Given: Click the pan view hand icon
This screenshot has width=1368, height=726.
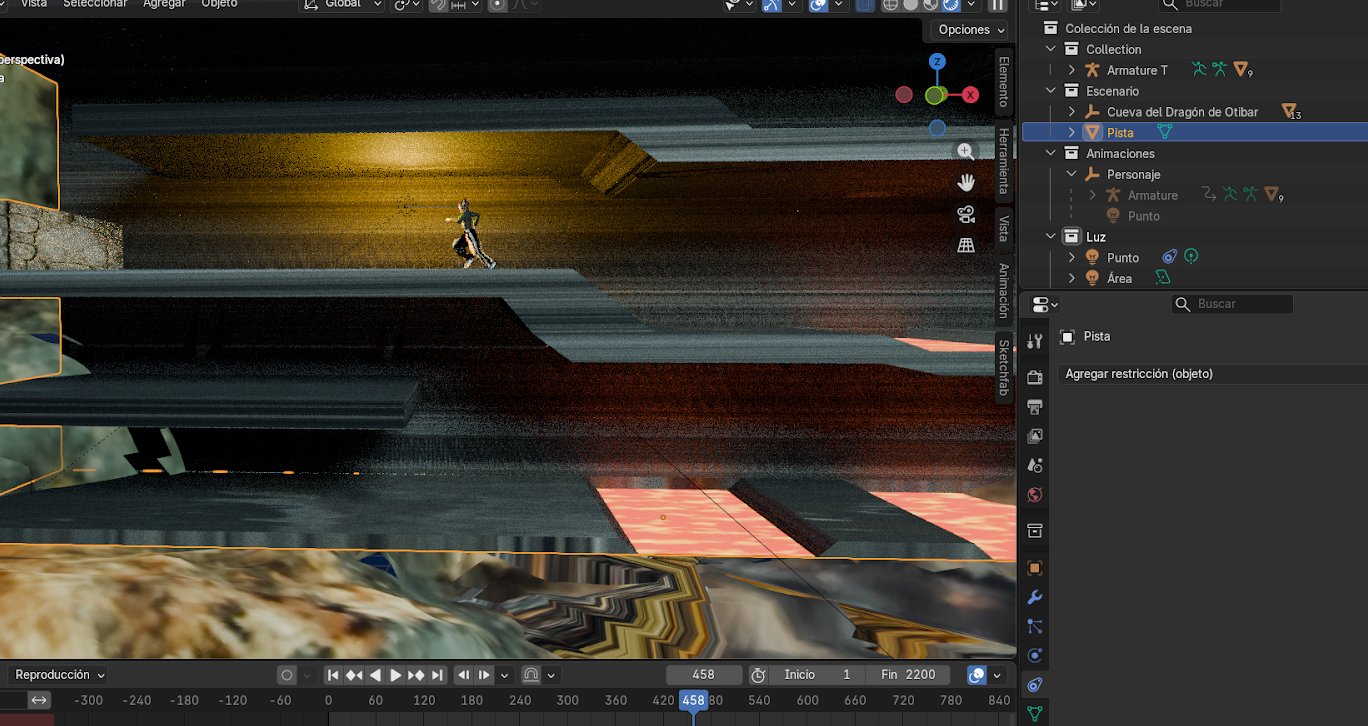Looking at the screenshot, I should (966, 183).
